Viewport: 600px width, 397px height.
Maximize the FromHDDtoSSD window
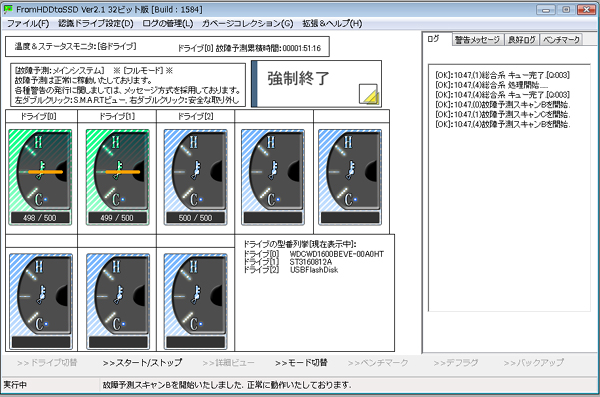click(x=566, y=10)
